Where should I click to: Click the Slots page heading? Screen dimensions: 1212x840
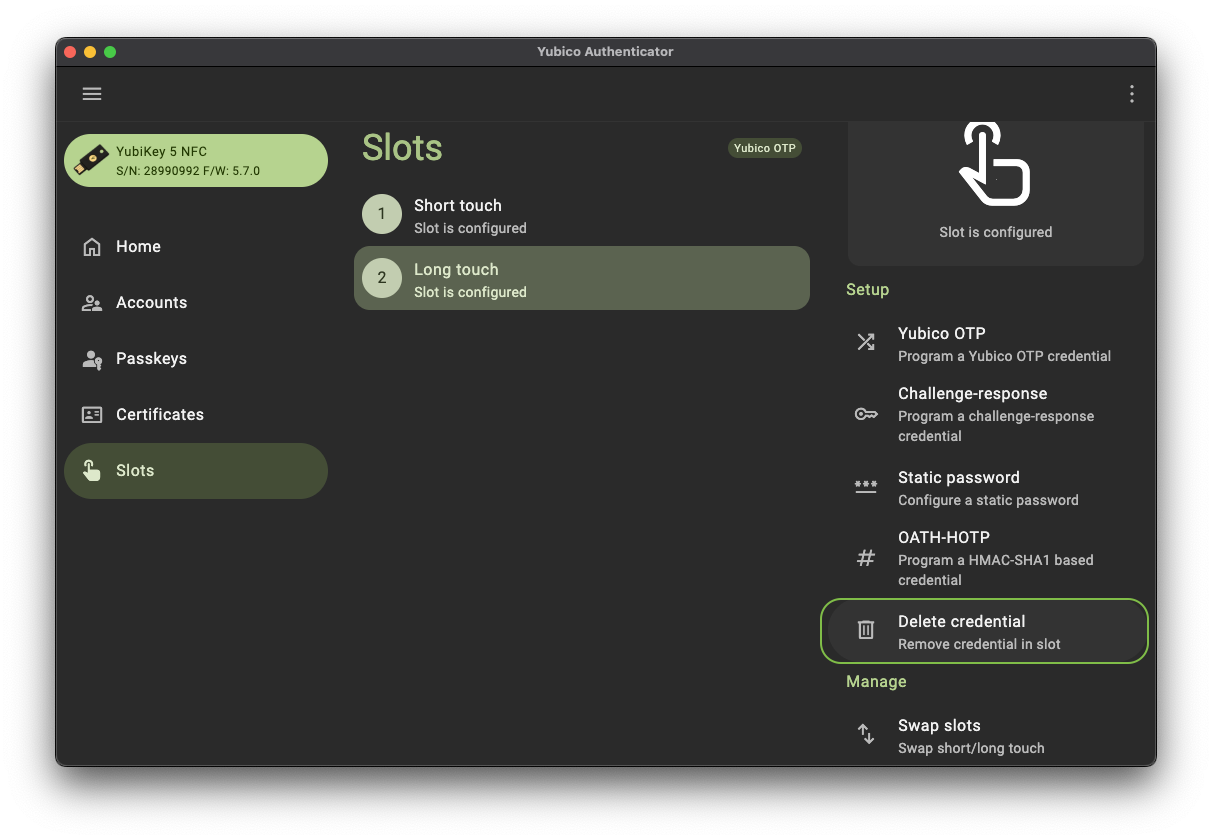pos(402,148)
